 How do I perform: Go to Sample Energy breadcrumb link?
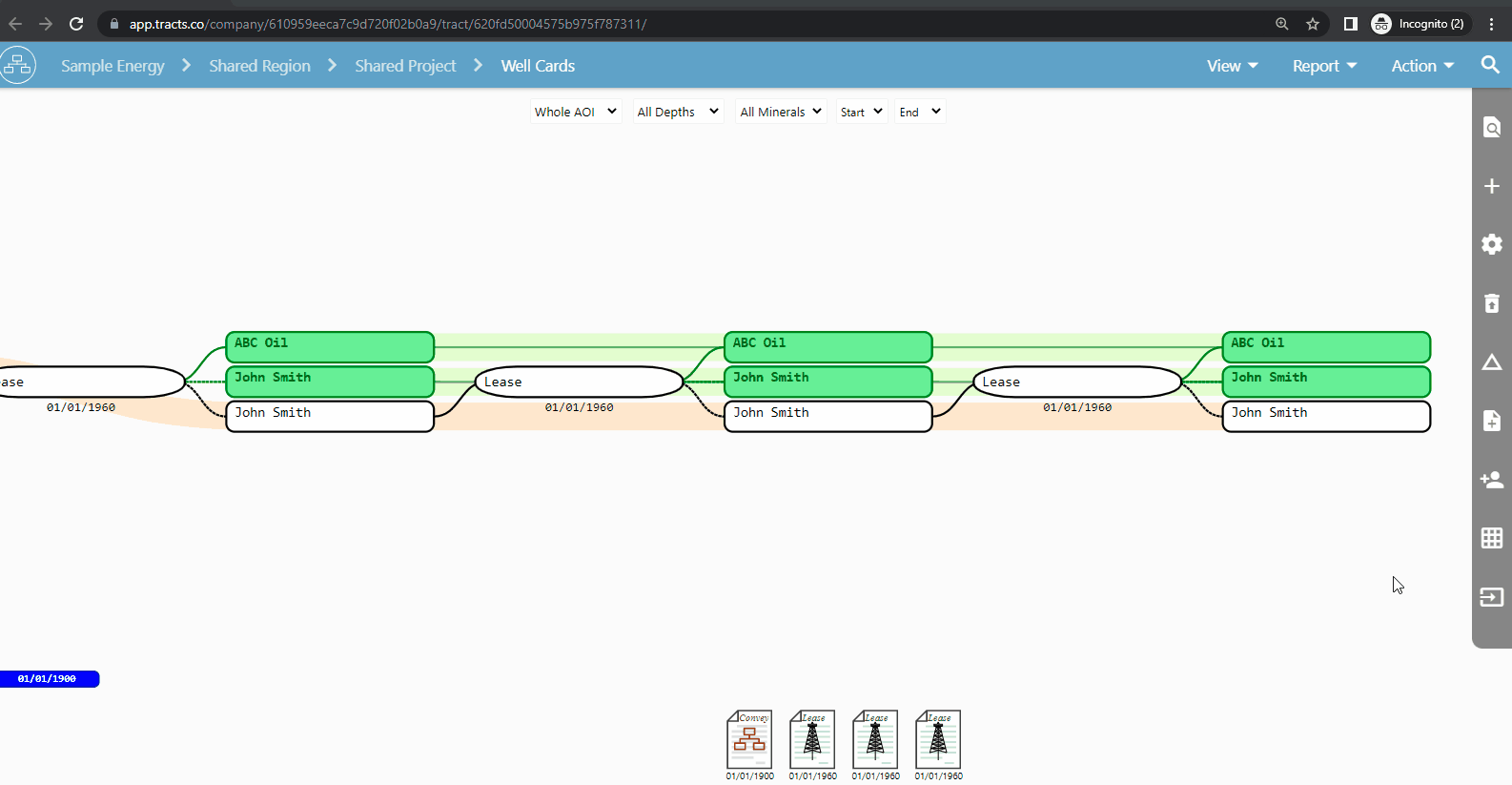click(x=112, y=66)
